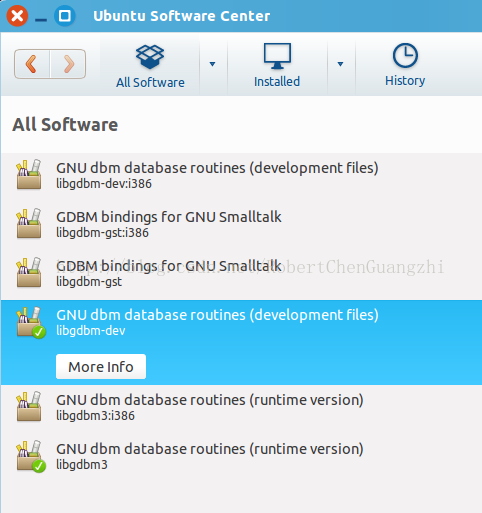Viewport: 482px width, 513px height.
Task: Go back with the left arrow button
Action: 32,64
